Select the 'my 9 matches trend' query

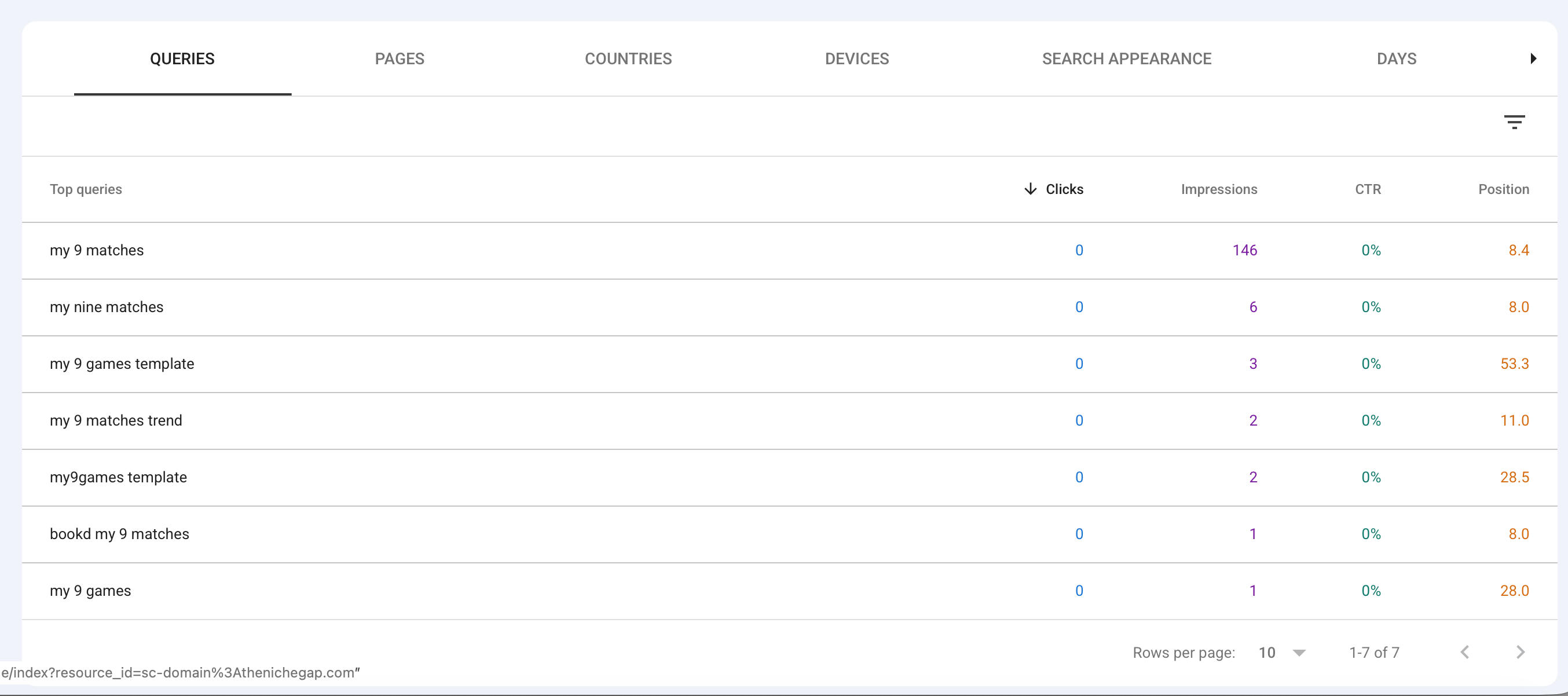[116, 420]
